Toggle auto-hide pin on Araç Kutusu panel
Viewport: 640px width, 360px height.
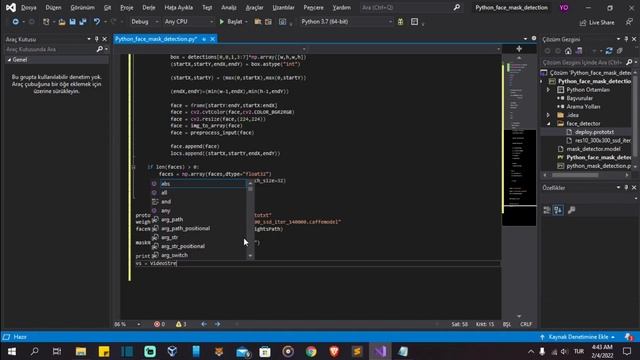click(97, 39)
